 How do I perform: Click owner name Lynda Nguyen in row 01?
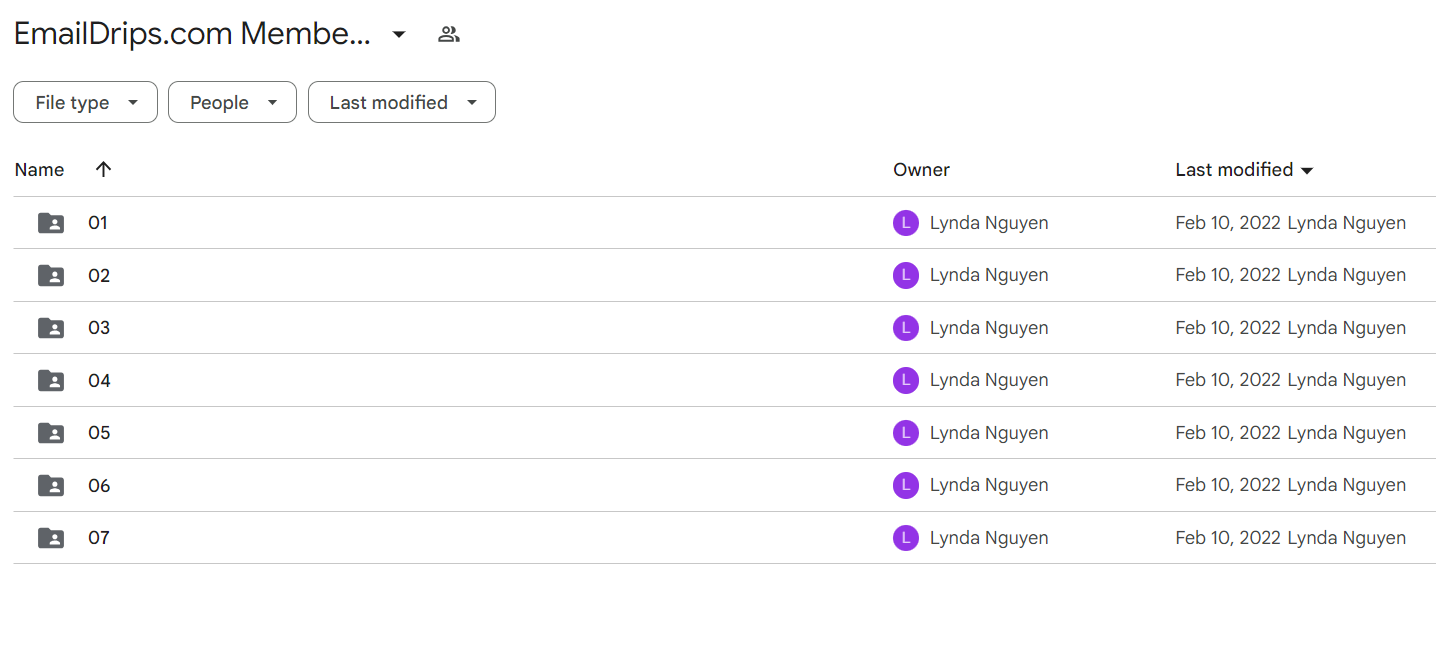click(989, 223)
